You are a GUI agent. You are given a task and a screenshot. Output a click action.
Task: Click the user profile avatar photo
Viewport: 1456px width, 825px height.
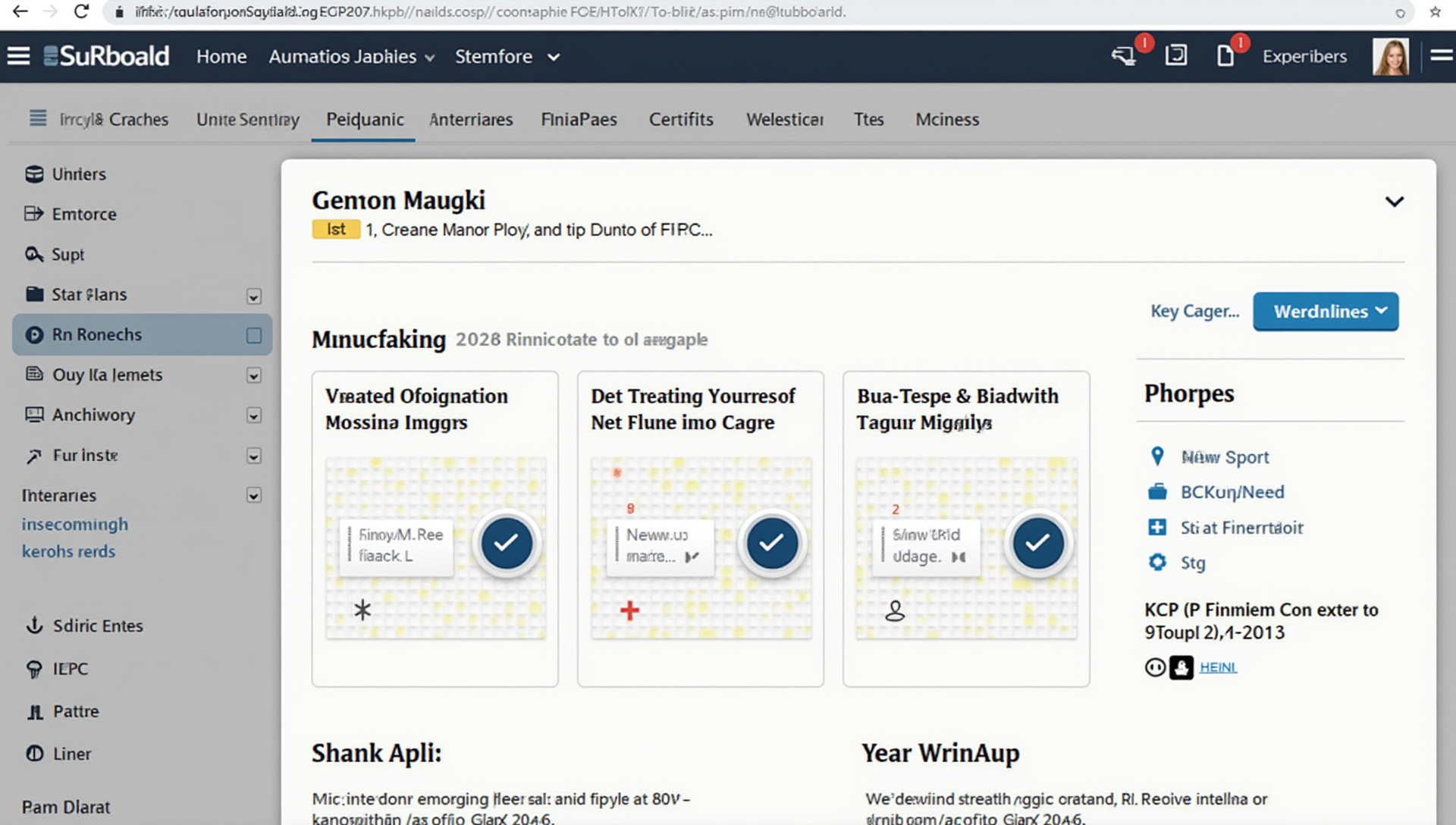(x=1390, y=57)
